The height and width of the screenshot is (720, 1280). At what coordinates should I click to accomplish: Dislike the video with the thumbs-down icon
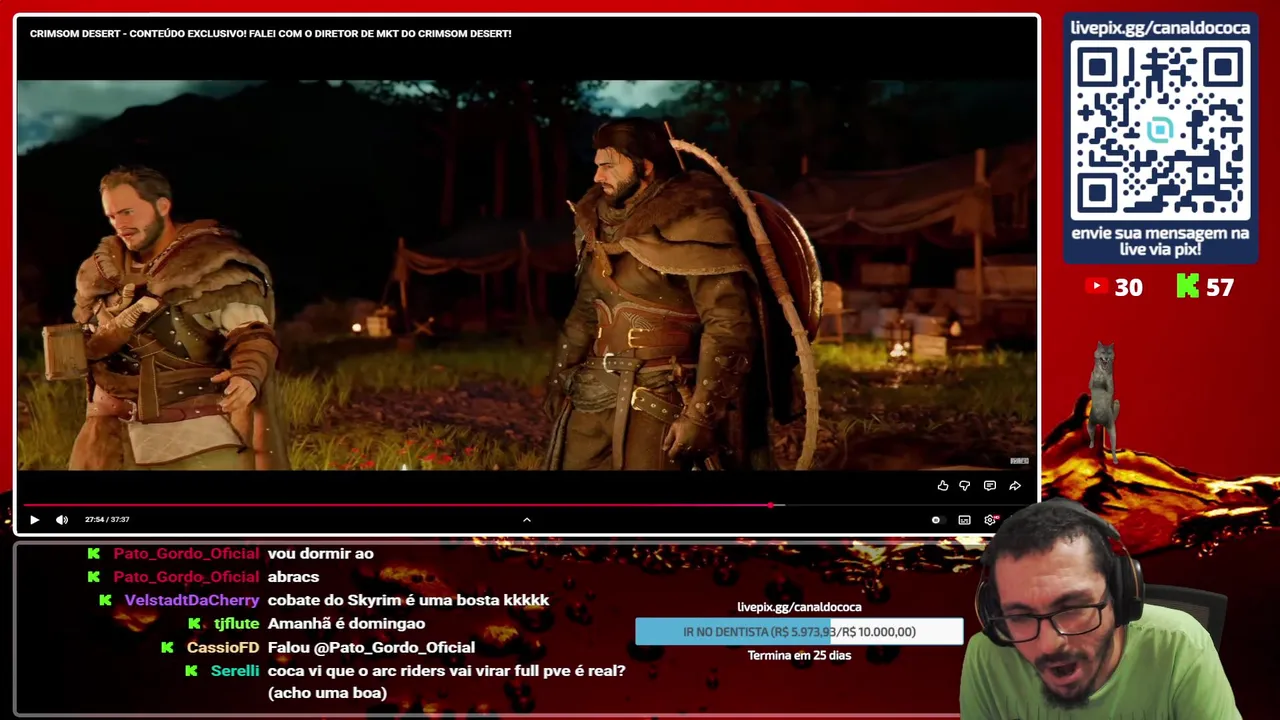pyautogui.click(x=965, y=486)
